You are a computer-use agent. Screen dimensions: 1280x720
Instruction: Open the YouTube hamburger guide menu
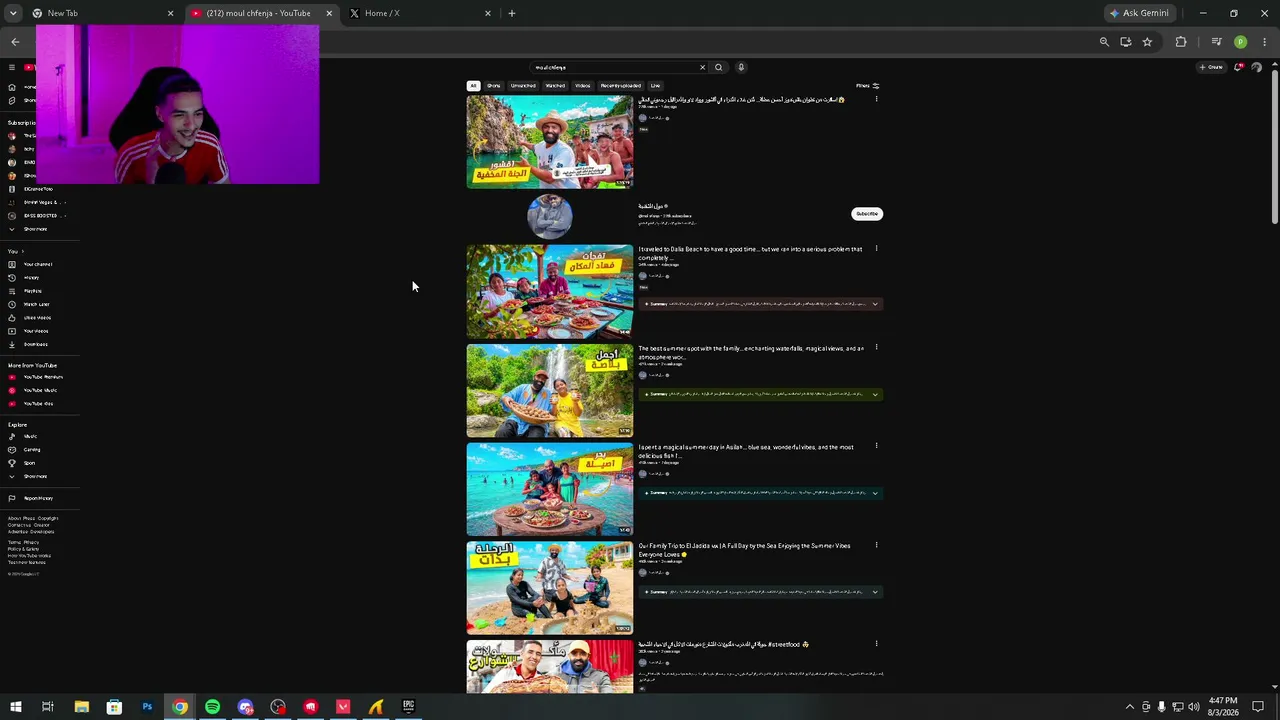(12, 67)
